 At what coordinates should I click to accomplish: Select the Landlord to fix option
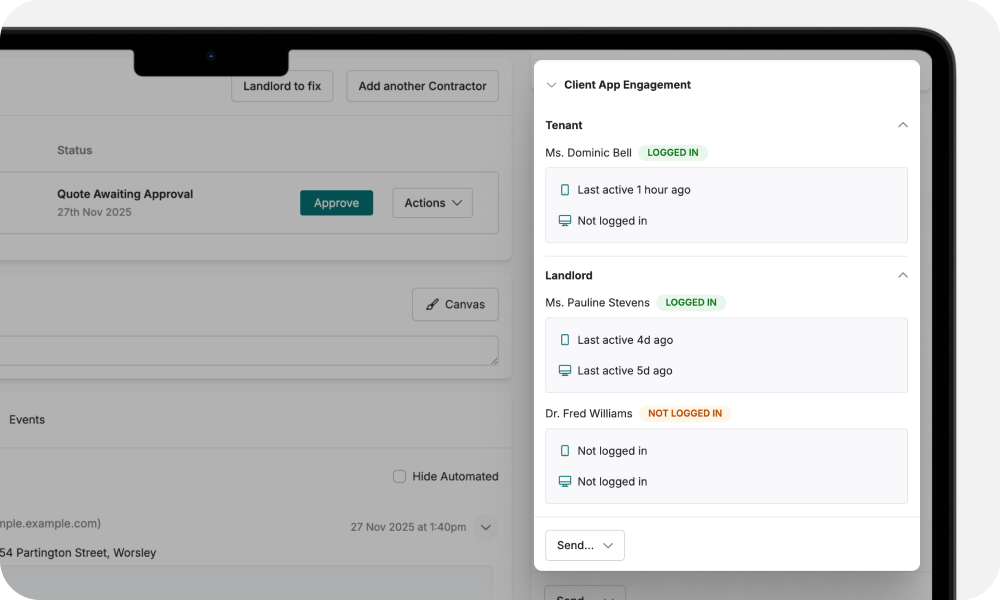tap(281, 86)
